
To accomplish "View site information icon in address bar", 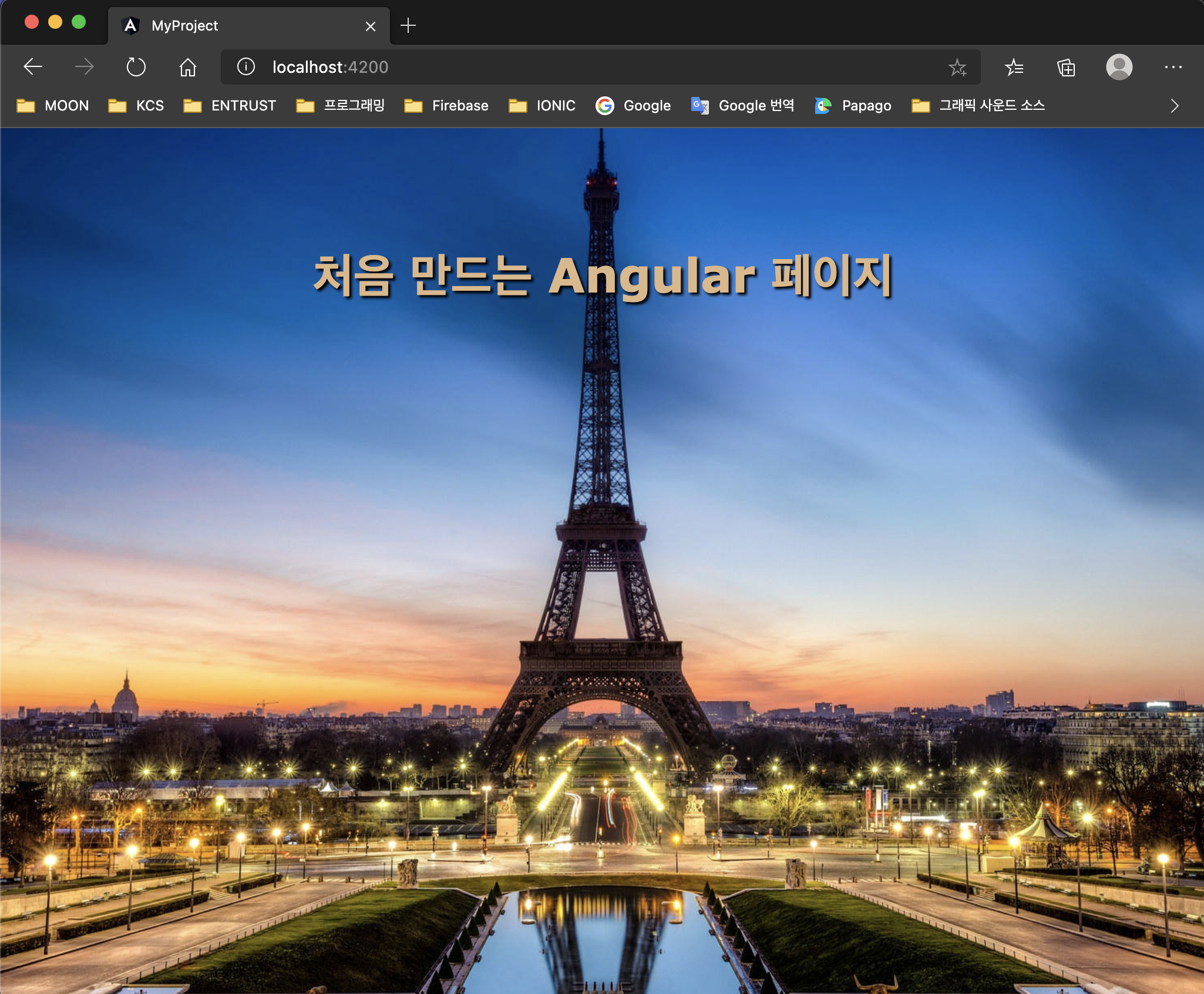I will click(x=245, y=67).
